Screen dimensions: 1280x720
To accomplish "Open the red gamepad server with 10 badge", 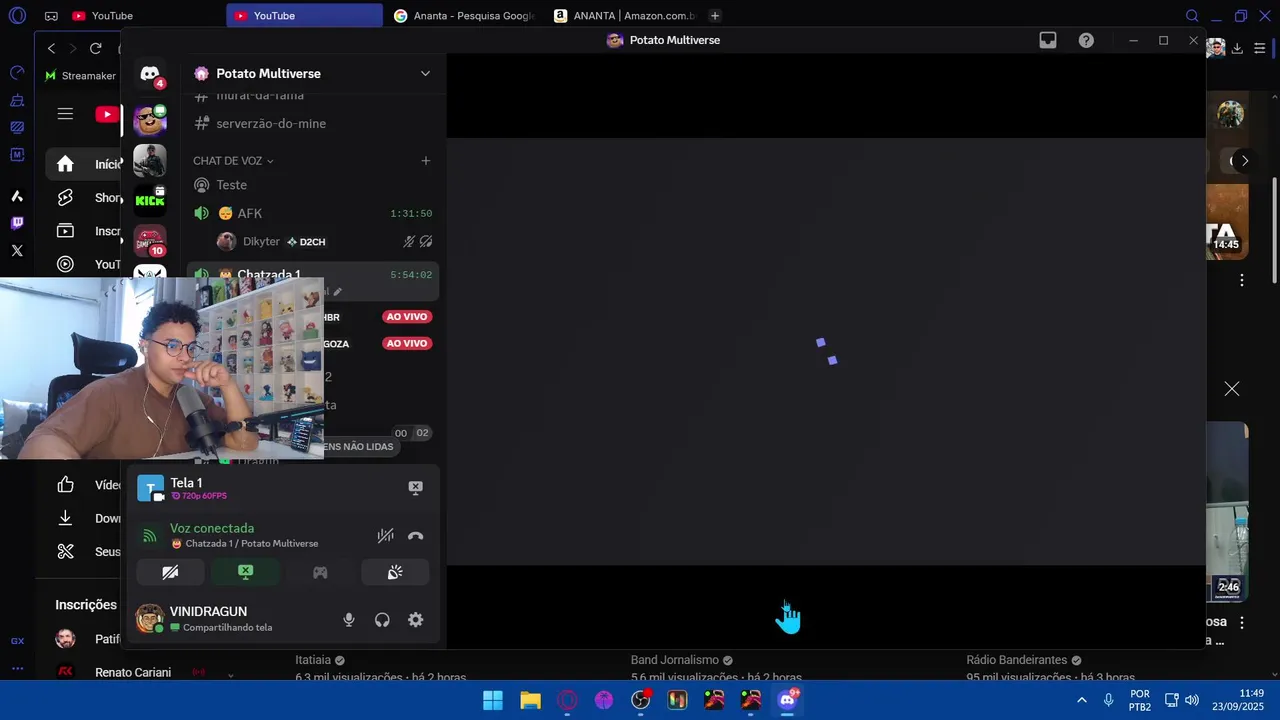I will click(150, 240).
